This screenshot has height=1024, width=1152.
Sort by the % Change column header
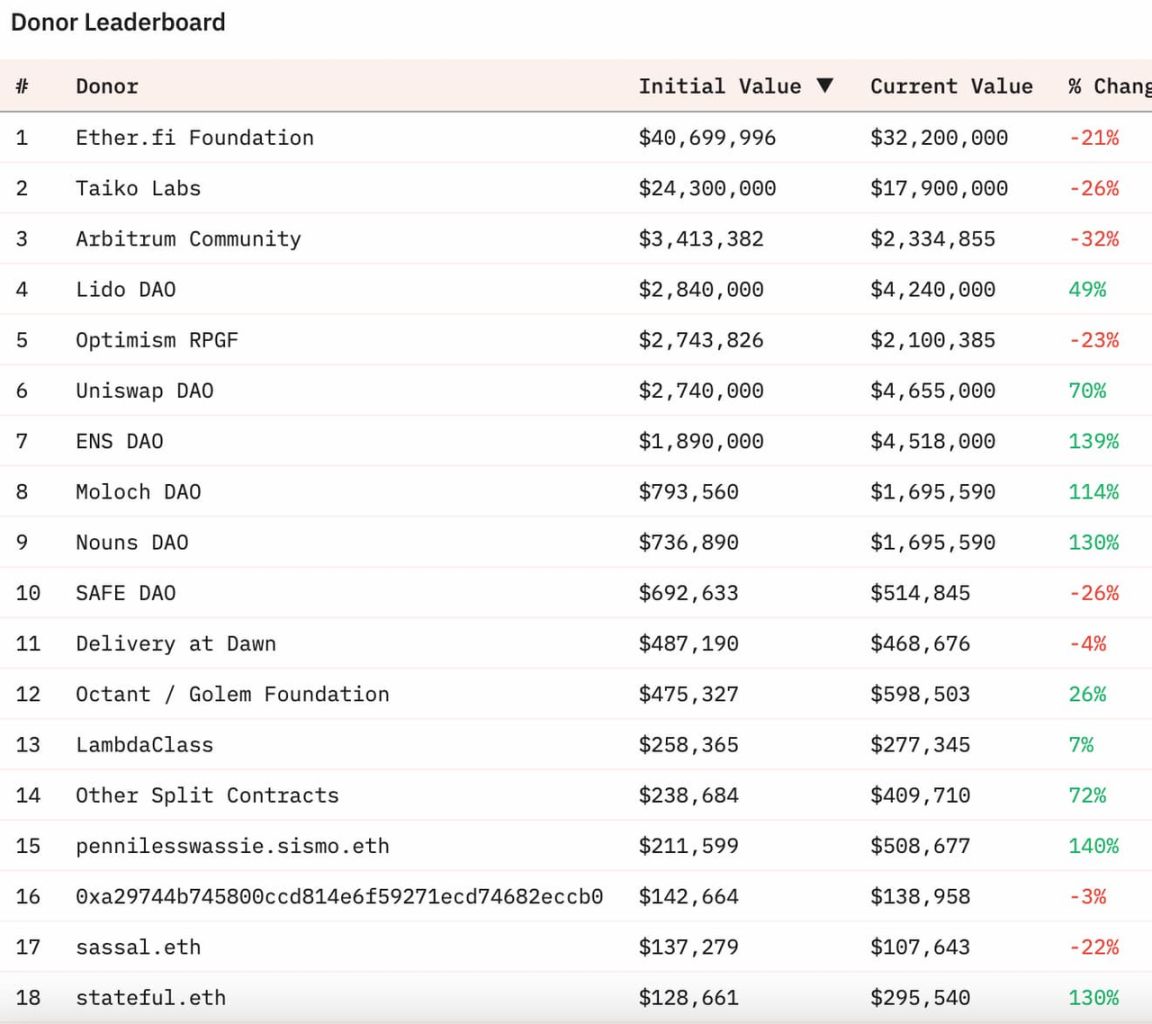pyautogui.click(x=1108, y=87)
